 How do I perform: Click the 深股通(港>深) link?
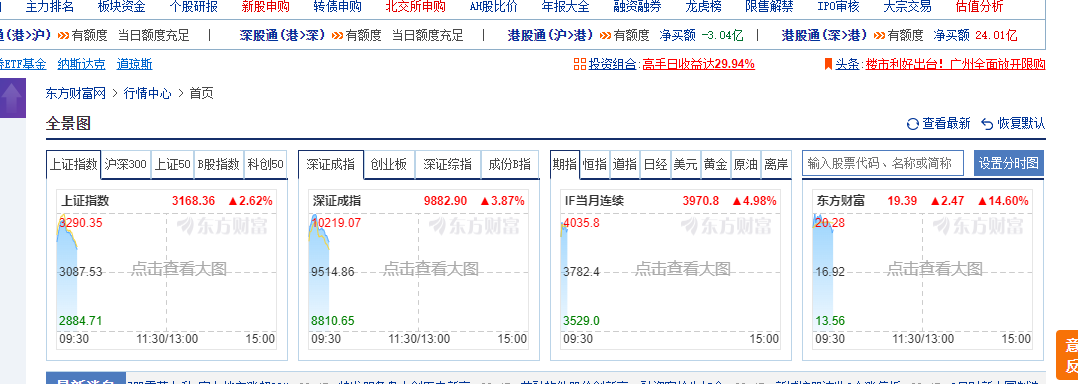coord(283,36)
